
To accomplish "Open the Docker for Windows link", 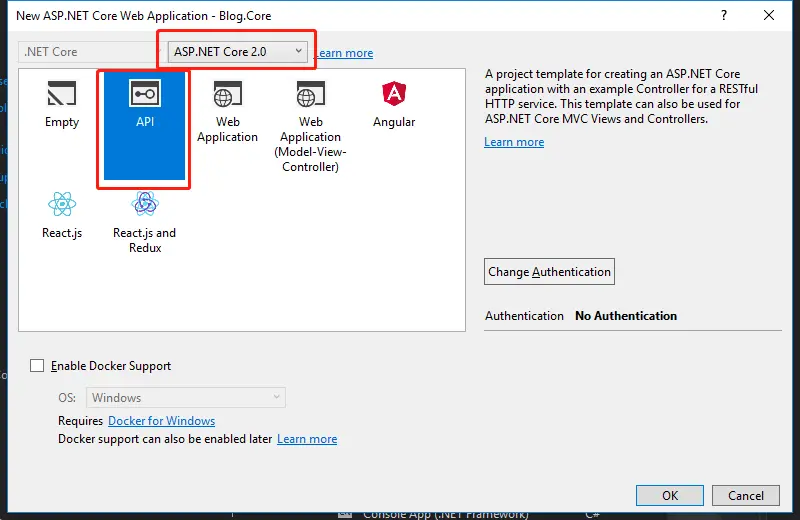I will click(161, 420).
